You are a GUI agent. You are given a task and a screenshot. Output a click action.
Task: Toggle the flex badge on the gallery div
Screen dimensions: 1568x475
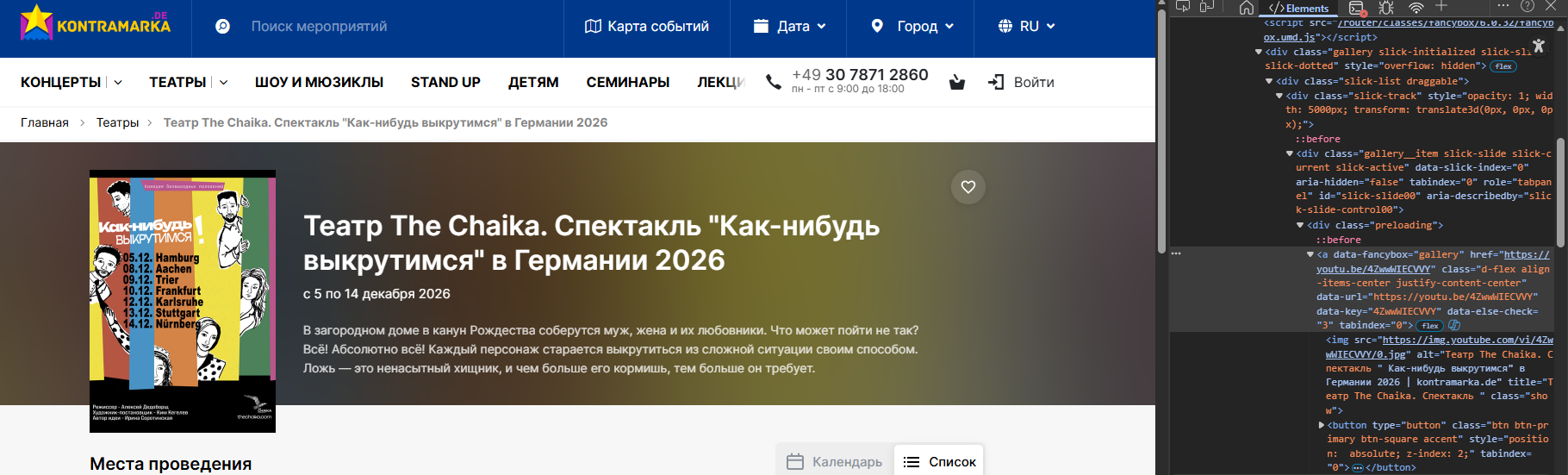1503,66
